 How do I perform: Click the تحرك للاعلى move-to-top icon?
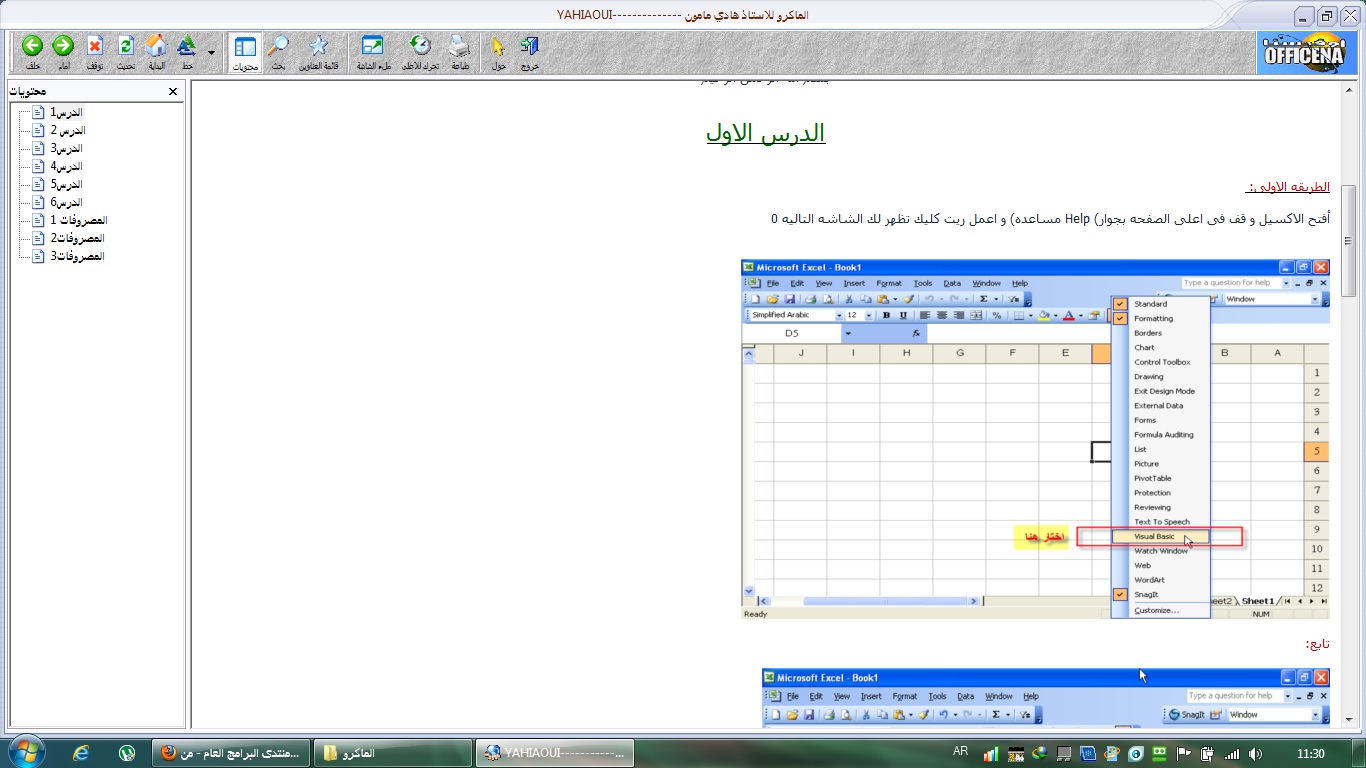(x=421, y=52)
